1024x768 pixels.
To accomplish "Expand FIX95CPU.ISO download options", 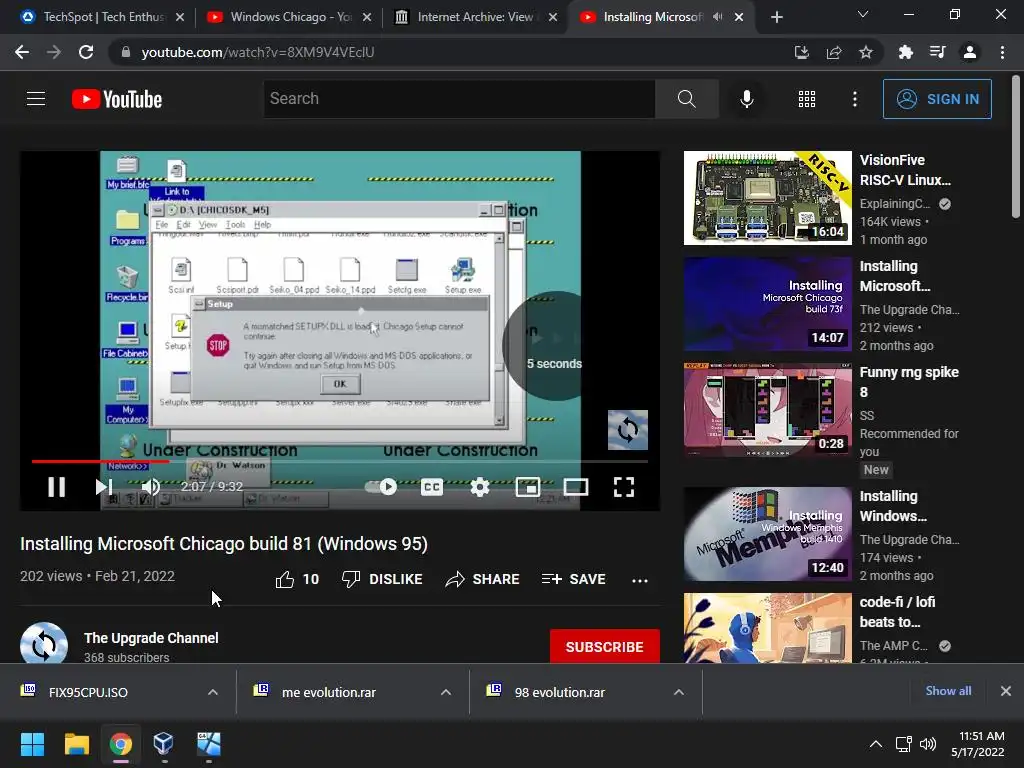I will (x=213, y=692).
